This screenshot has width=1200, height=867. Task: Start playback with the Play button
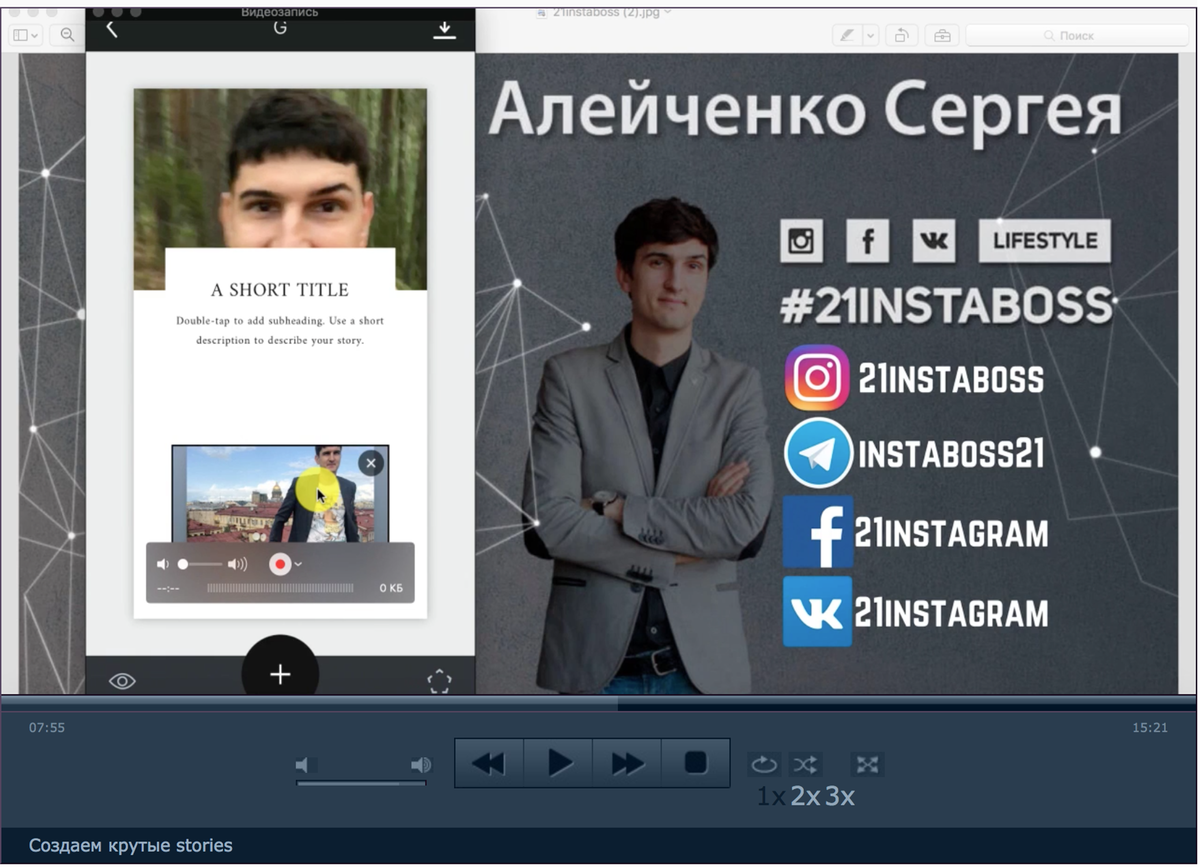point(559,763)
